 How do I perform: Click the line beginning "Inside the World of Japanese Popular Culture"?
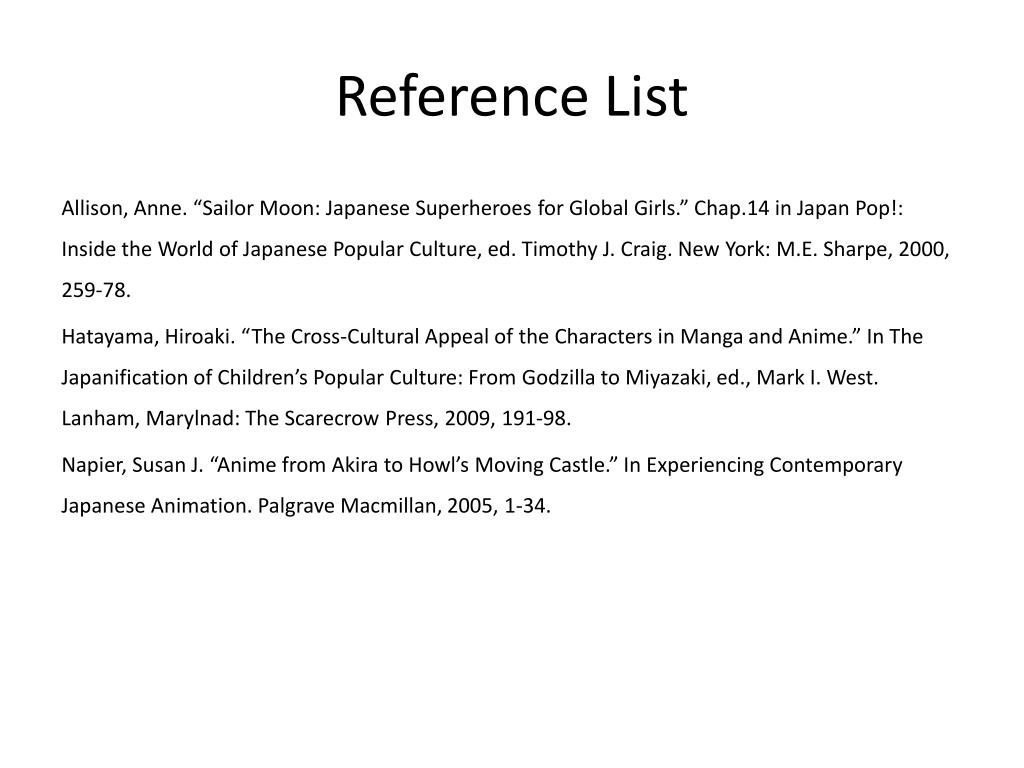pos(505,249)
